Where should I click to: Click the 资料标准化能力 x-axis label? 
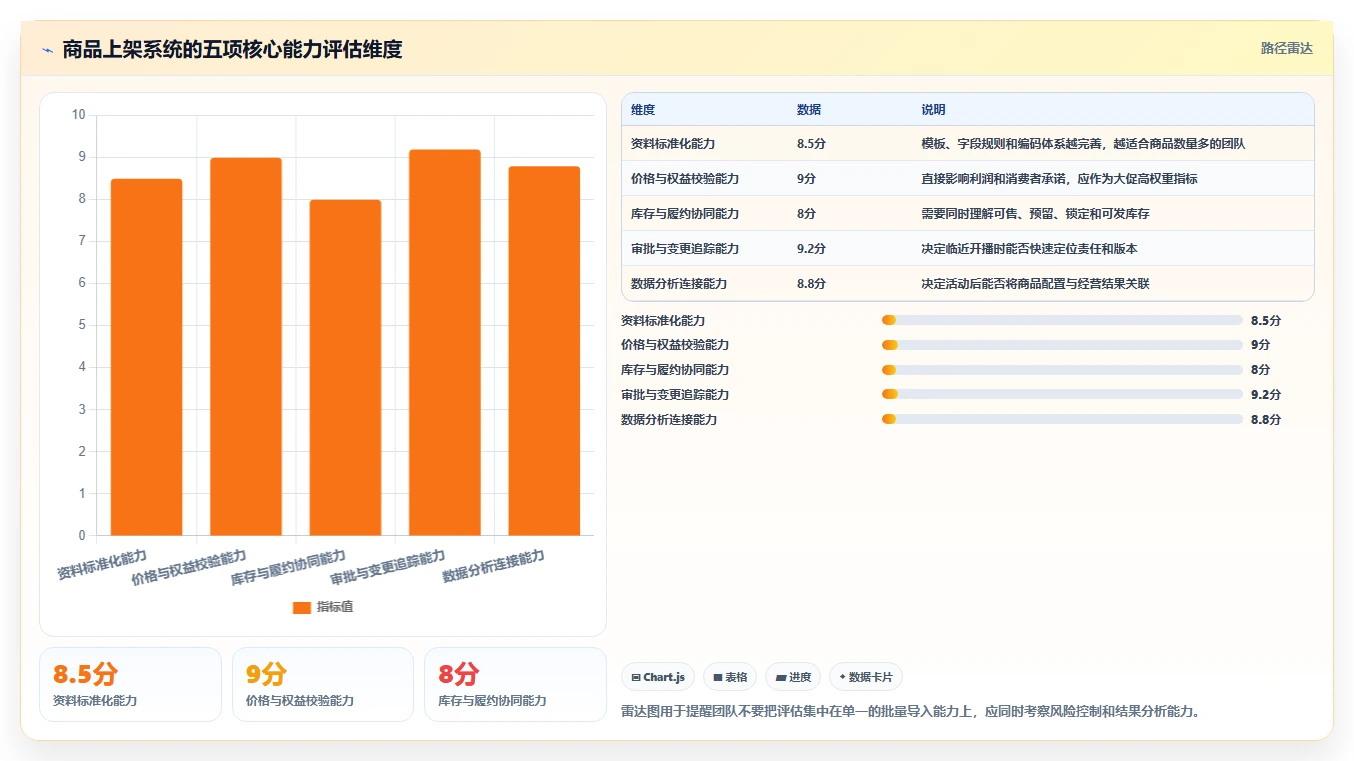(x=101, y=566)
